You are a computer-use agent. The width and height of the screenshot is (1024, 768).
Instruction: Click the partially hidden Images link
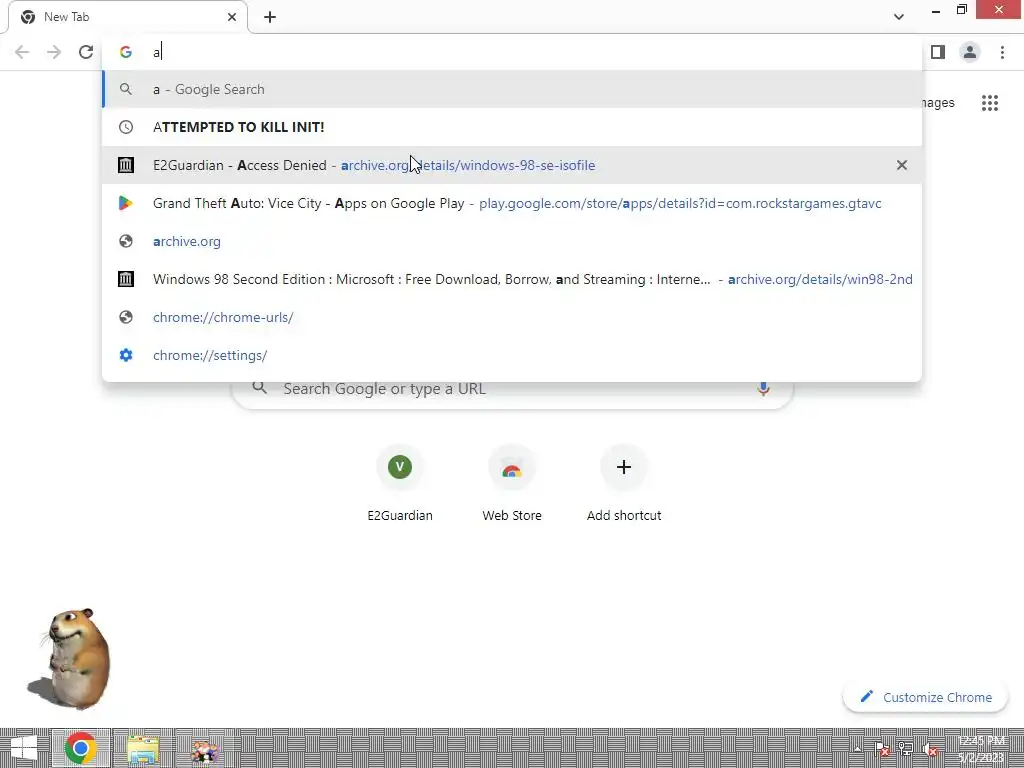point(939,103)
